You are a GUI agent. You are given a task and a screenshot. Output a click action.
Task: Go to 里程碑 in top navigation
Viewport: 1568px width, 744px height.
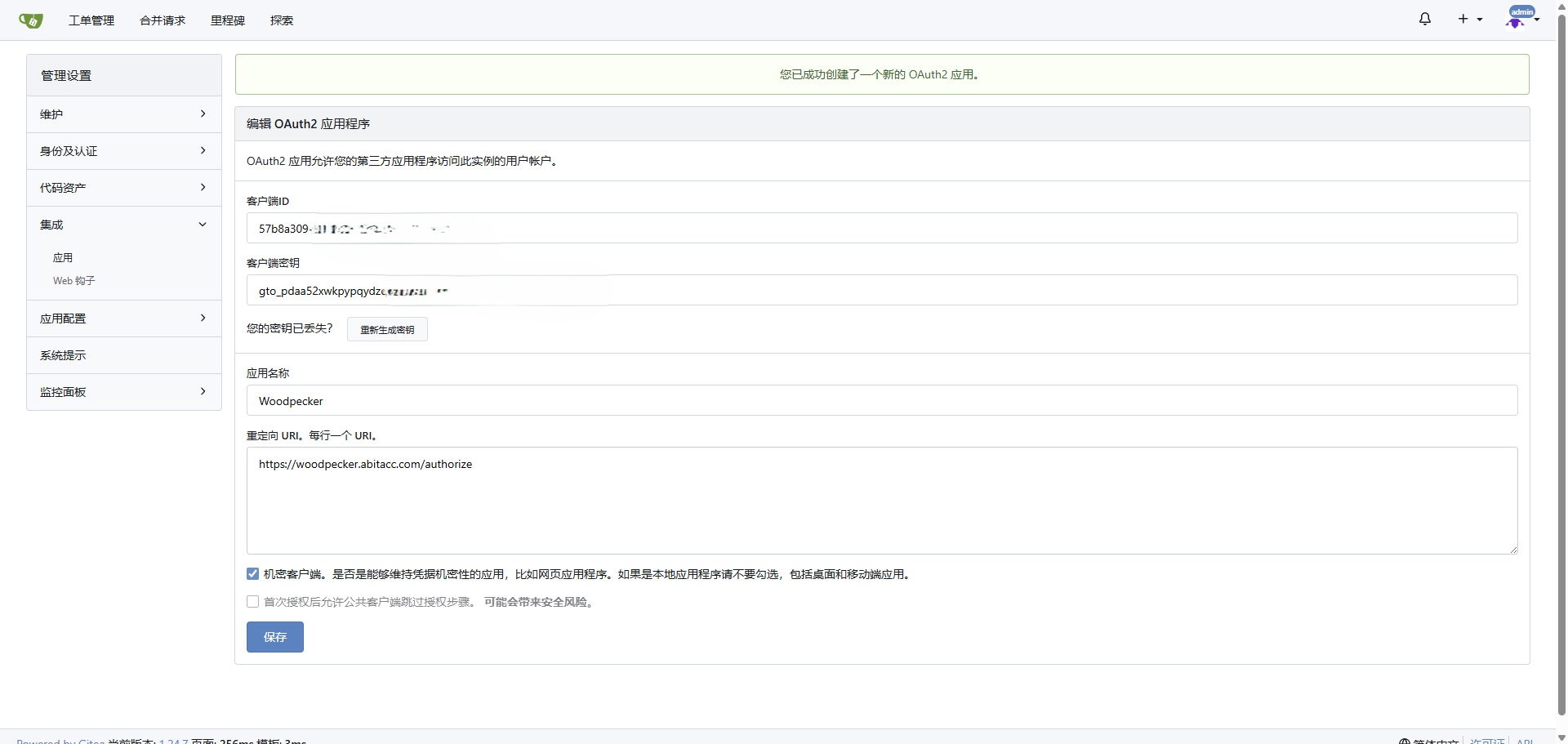pos(228,20)
